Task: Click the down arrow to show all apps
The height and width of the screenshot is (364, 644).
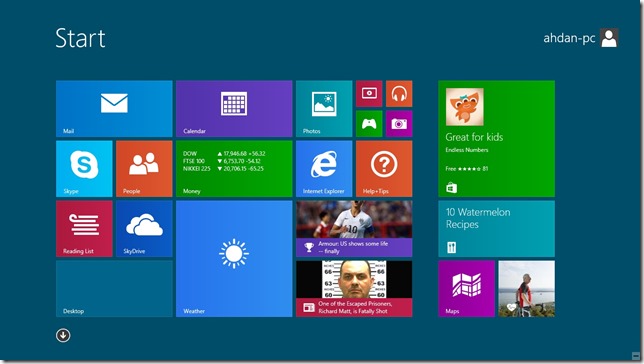Action: pos(63,335)
